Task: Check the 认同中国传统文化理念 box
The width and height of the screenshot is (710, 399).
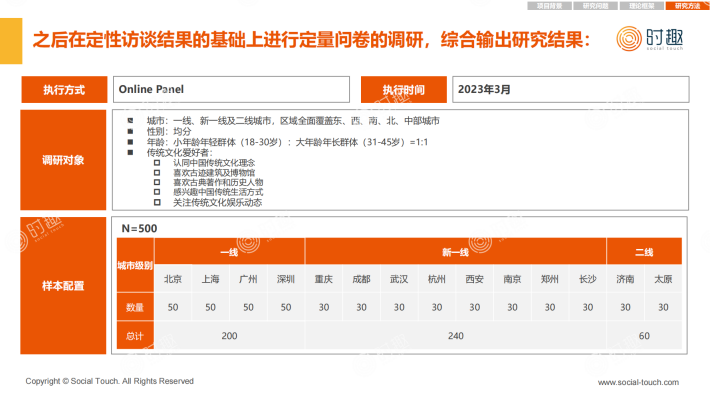Action: 157,163
